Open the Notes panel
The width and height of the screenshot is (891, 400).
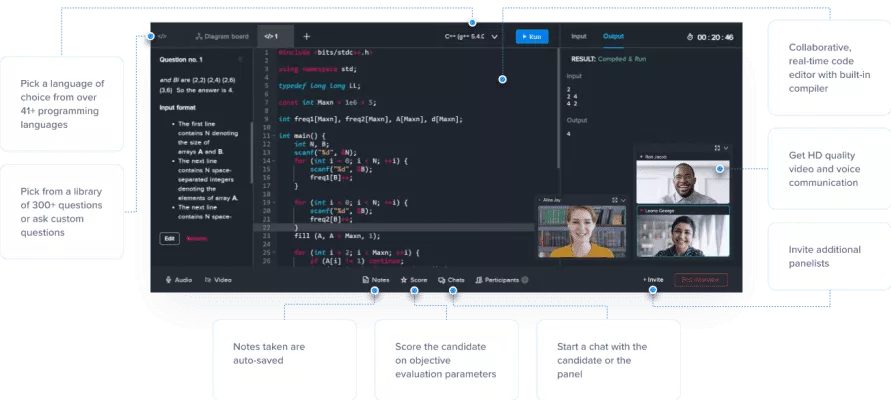[375, 280]
